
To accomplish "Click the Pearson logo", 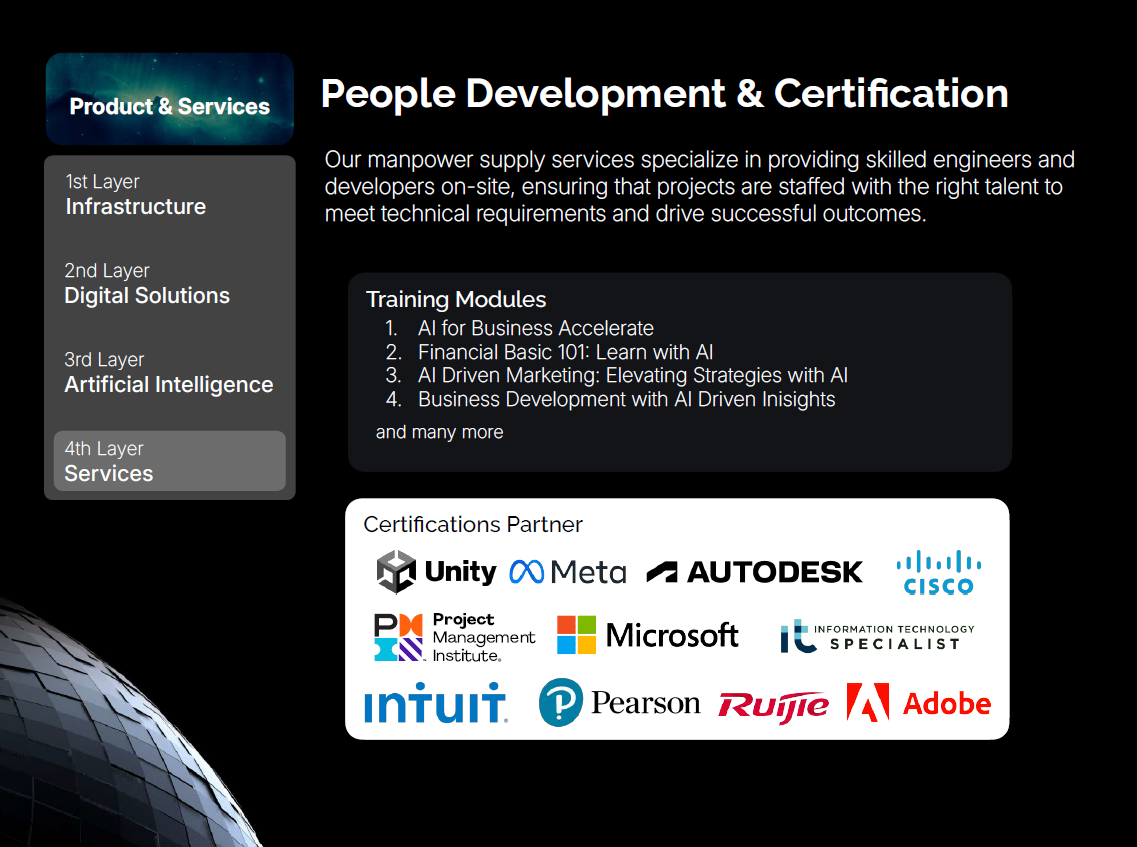I will point(619,702).
